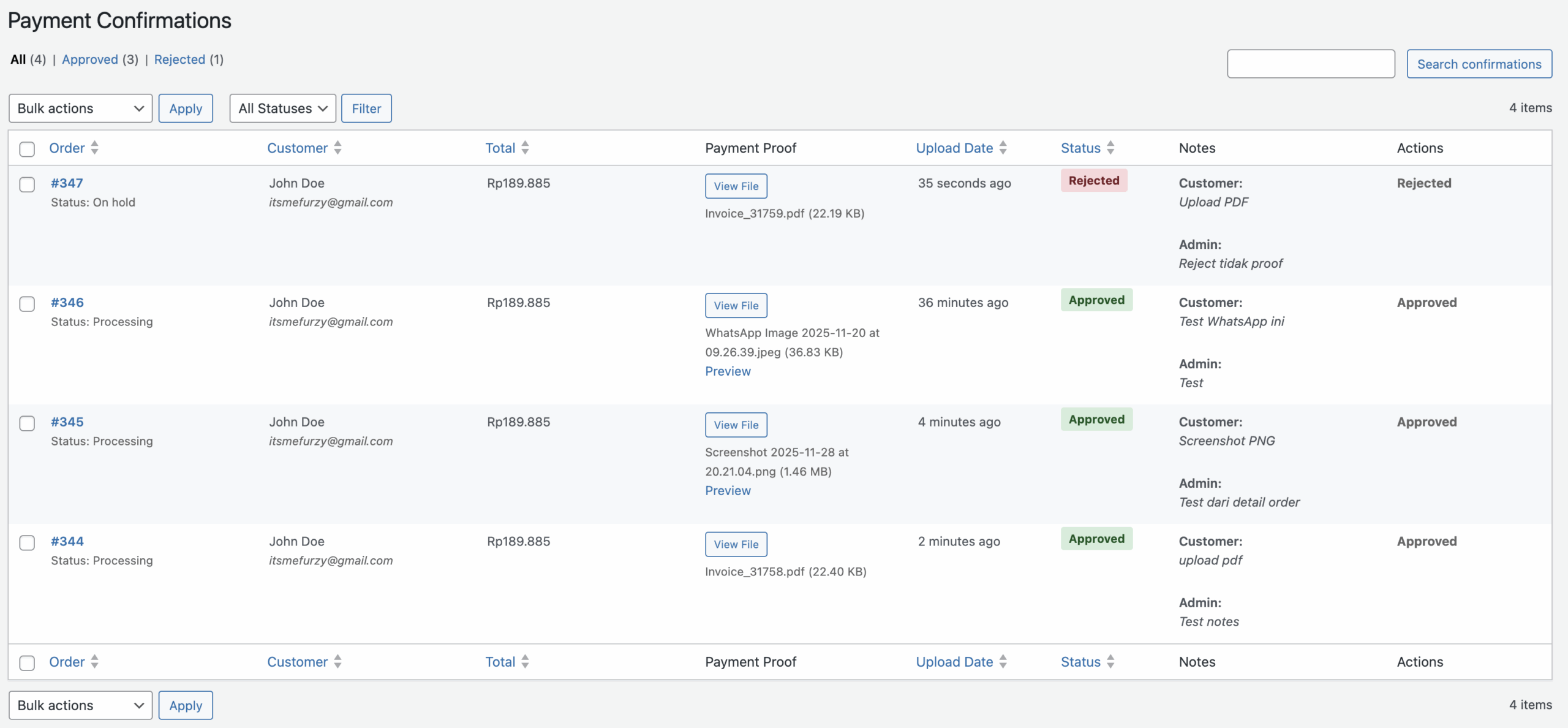Show only Rejected confirmations
The height and width of the screenshot is (728, 1568).
click(179, 59)
